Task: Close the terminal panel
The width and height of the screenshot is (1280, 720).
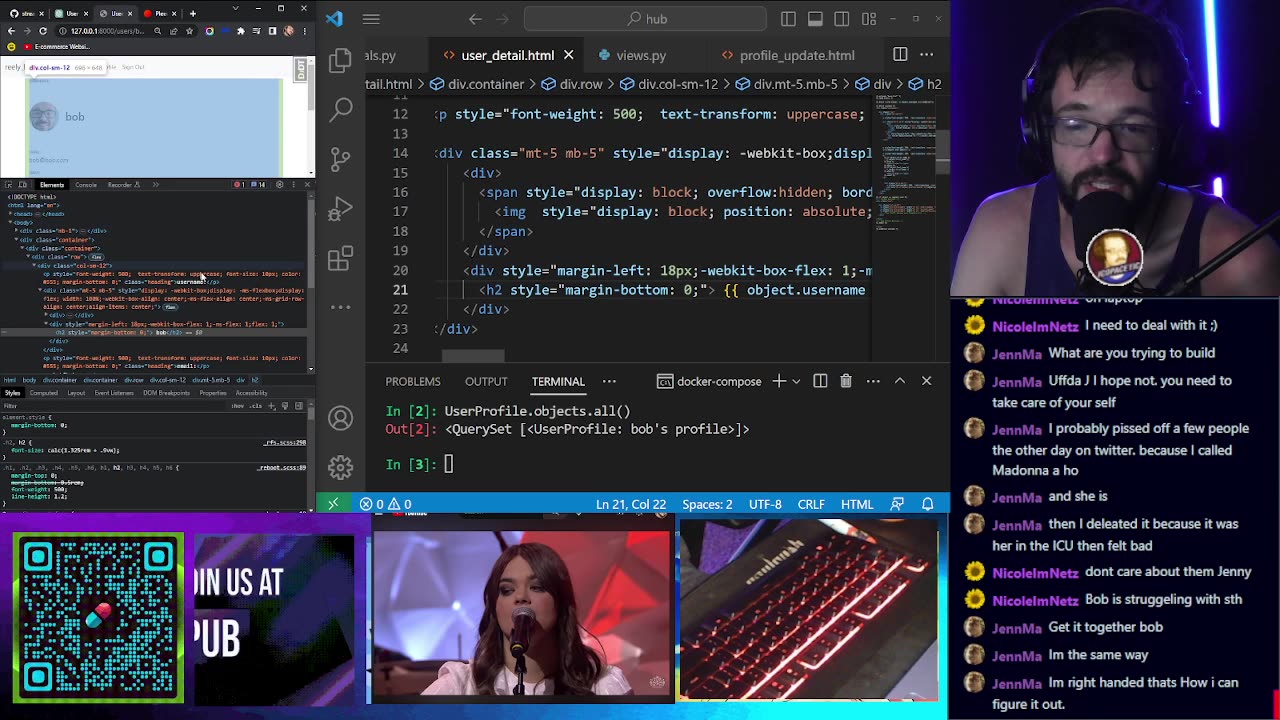Action: (x=926, y=381)
